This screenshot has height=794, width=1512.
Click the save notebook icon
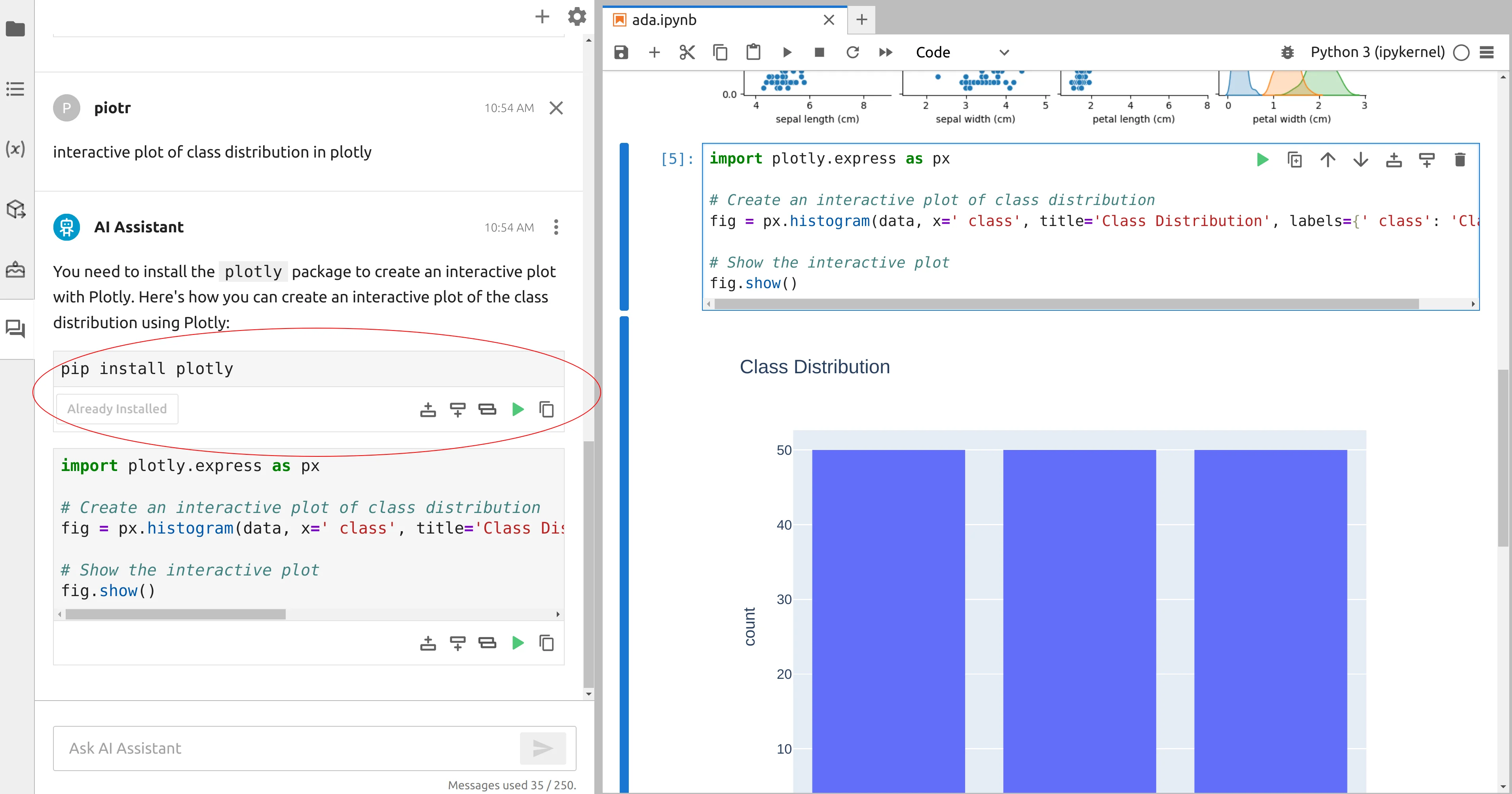point(621,52)
